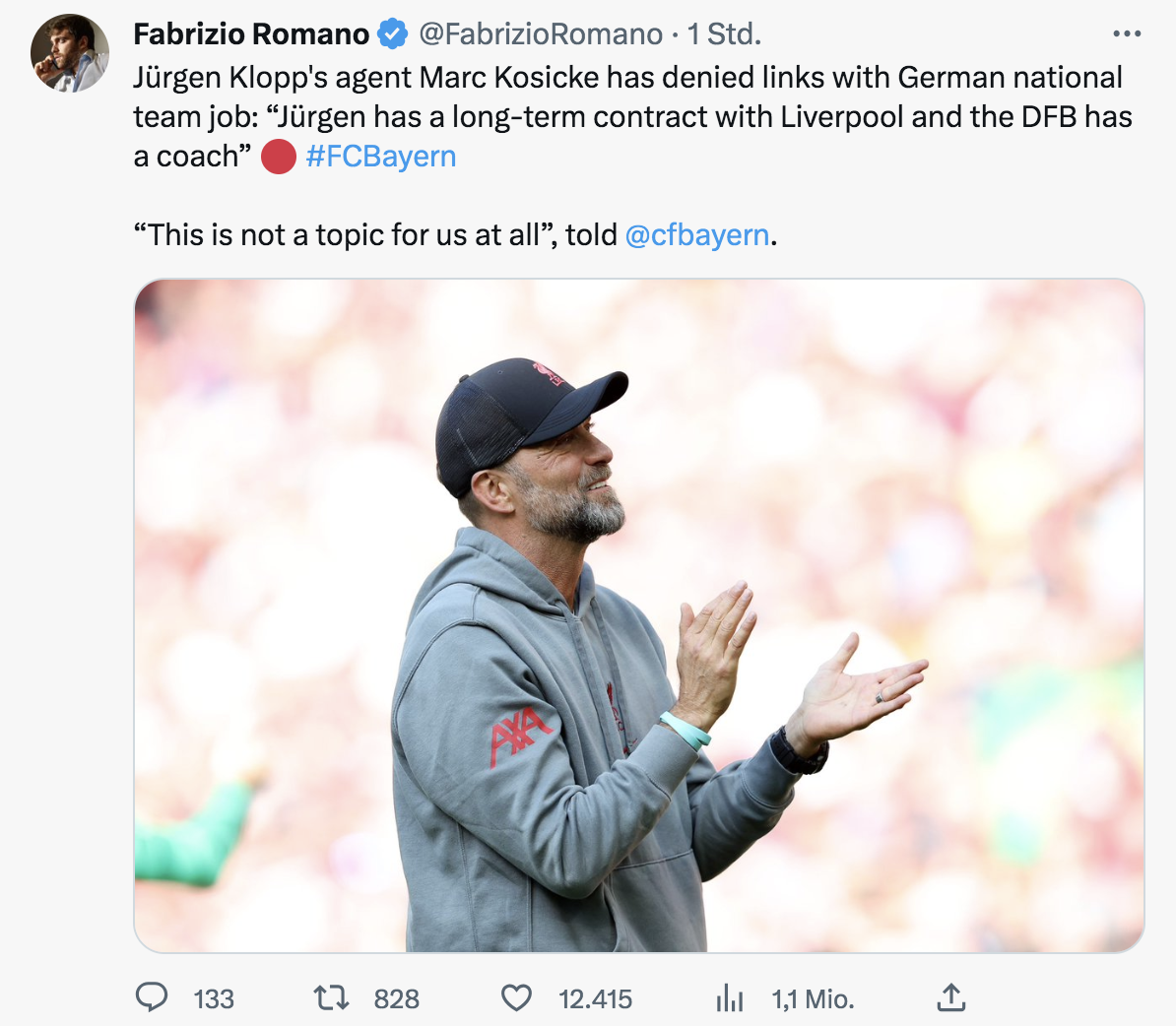Click the 1,1 Mio. views count
Viewport: 1176px width, 1026px height.
point(813,999)
